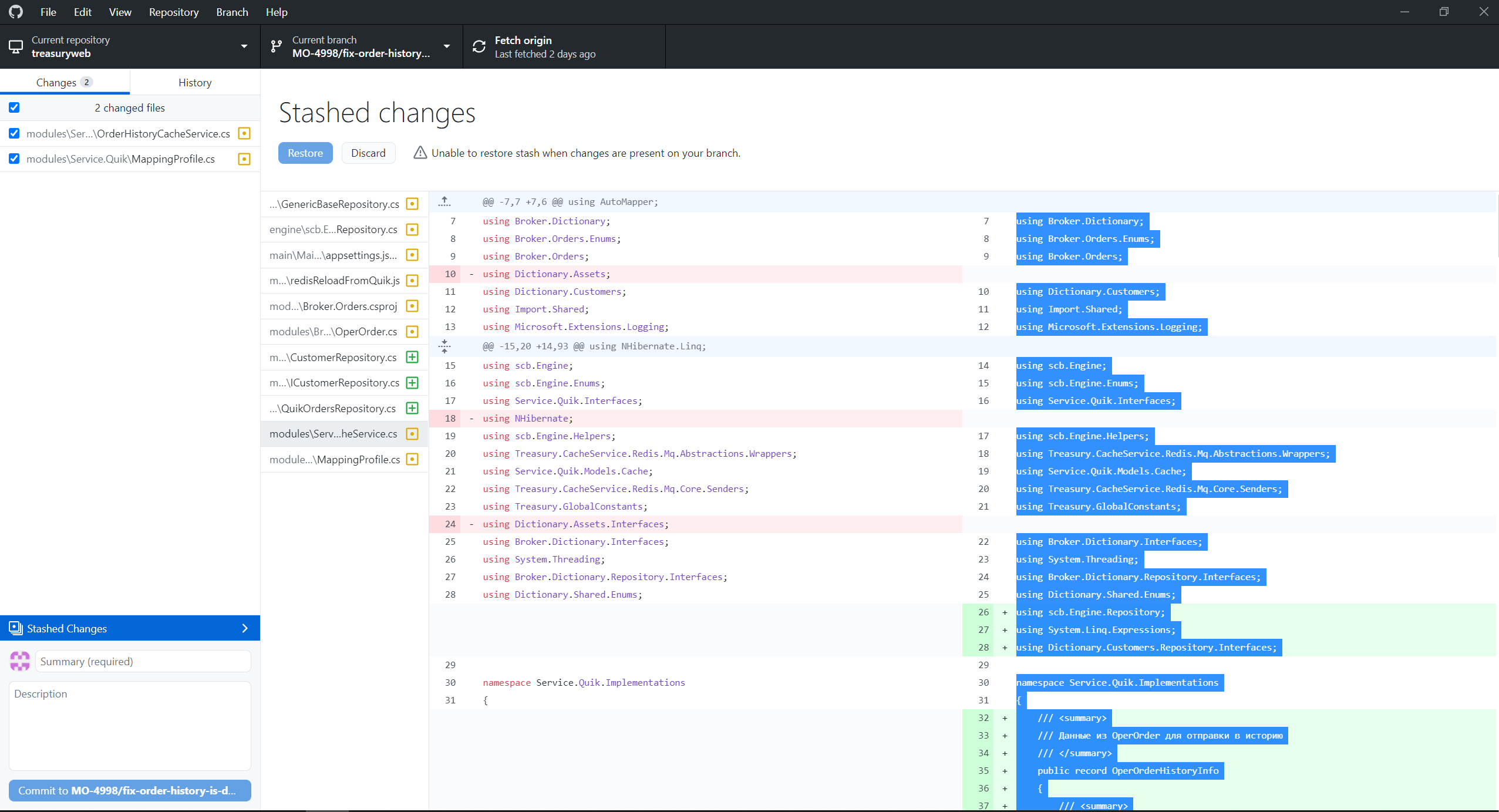Open the Current branch dropdown

[361, 46]
